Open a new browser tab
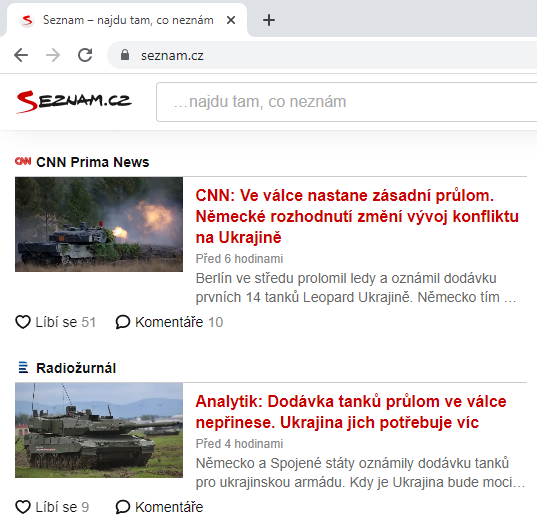The width and height of the screenshot is (537, 526). [x=269, y=20]
